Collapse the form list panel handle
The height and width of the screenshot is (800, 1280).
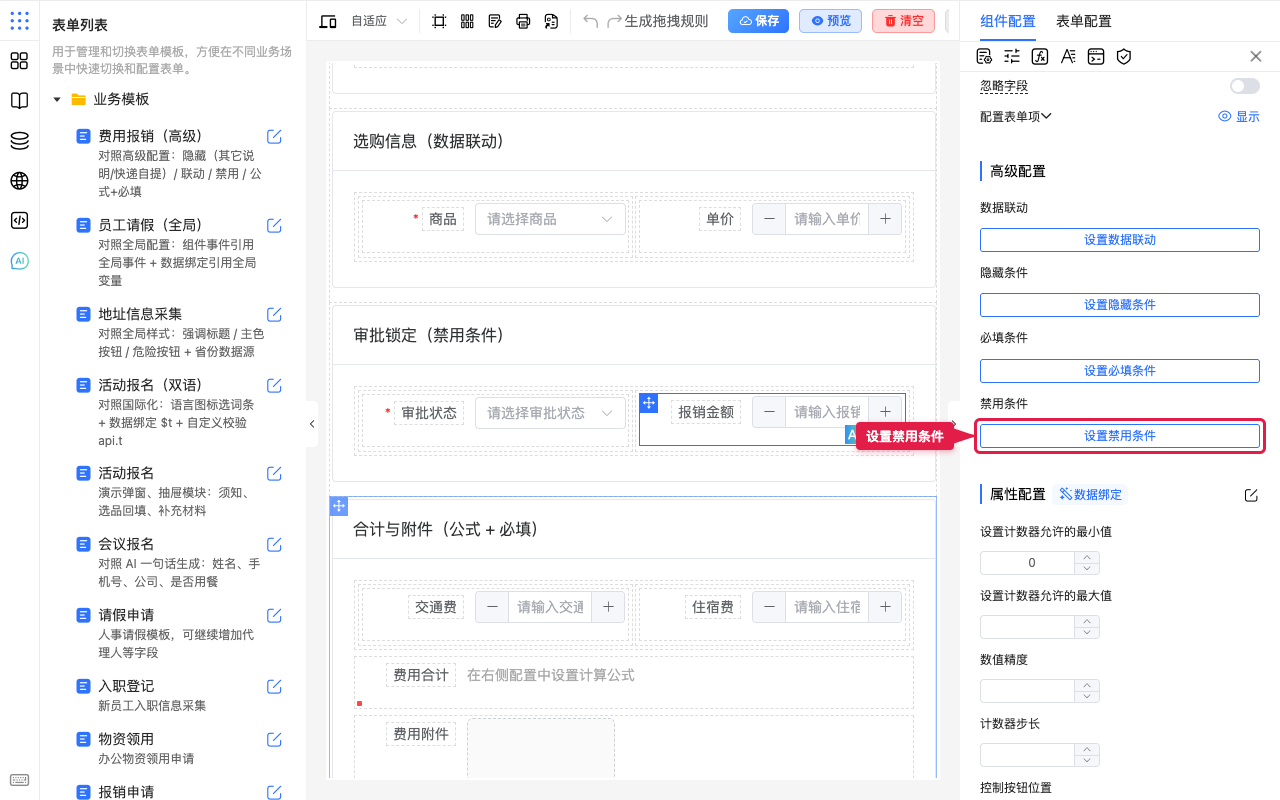(x=312, y=424)
